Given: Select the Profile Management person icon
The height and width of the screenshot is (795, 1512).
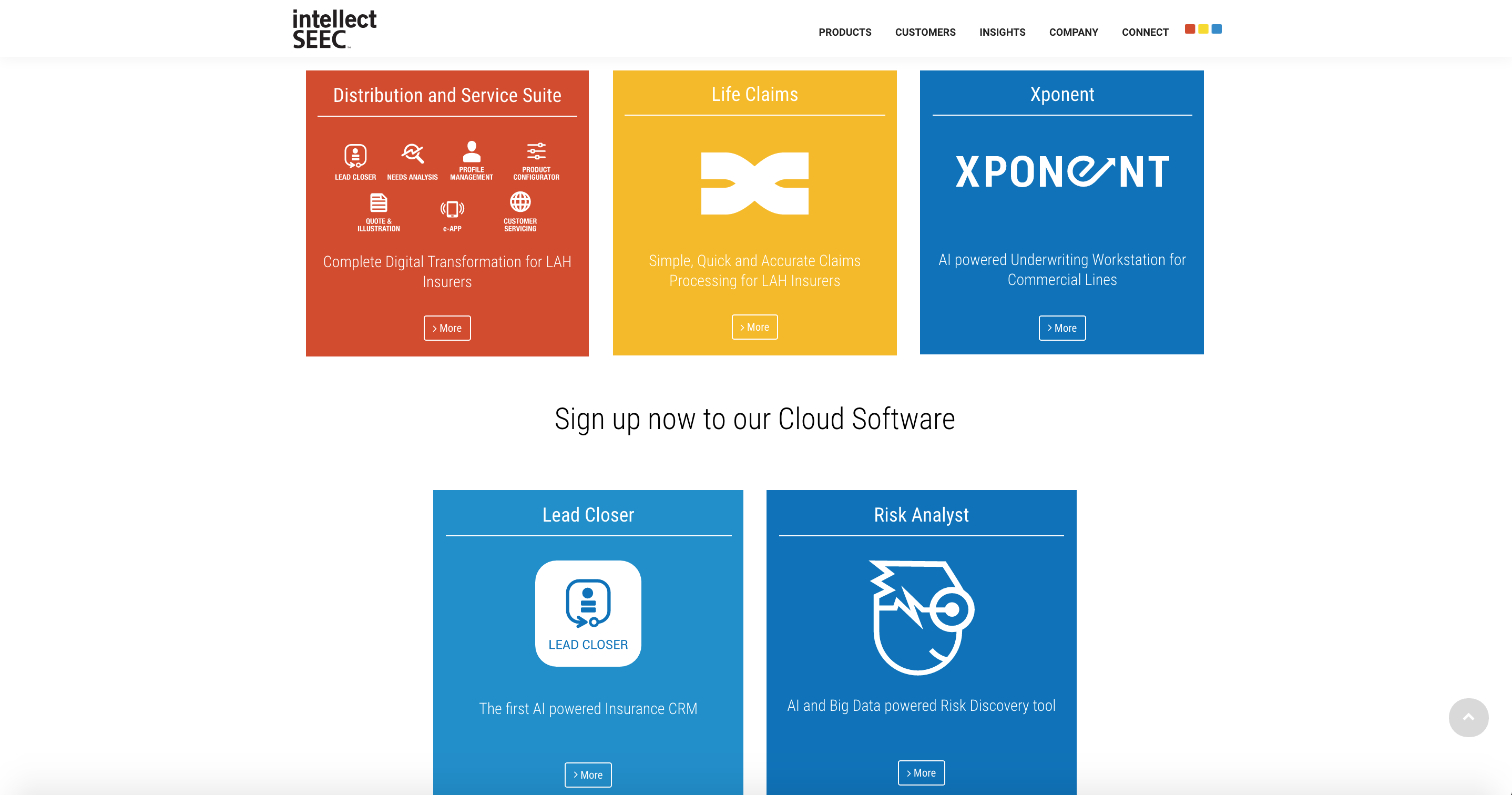Looking at the screenshot, I should coord(472,152).
